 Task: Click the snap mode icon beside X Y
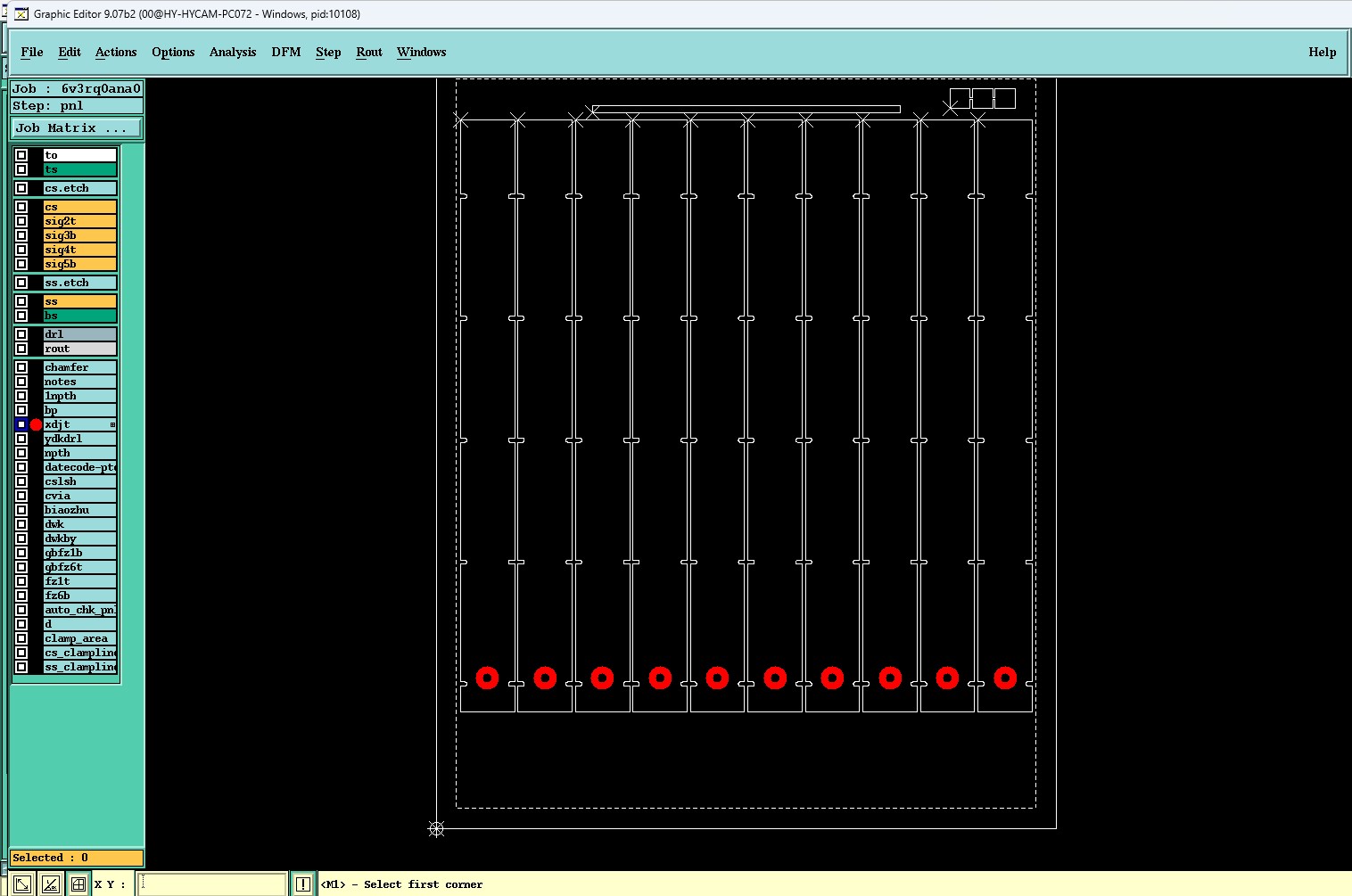pos(22,884)
